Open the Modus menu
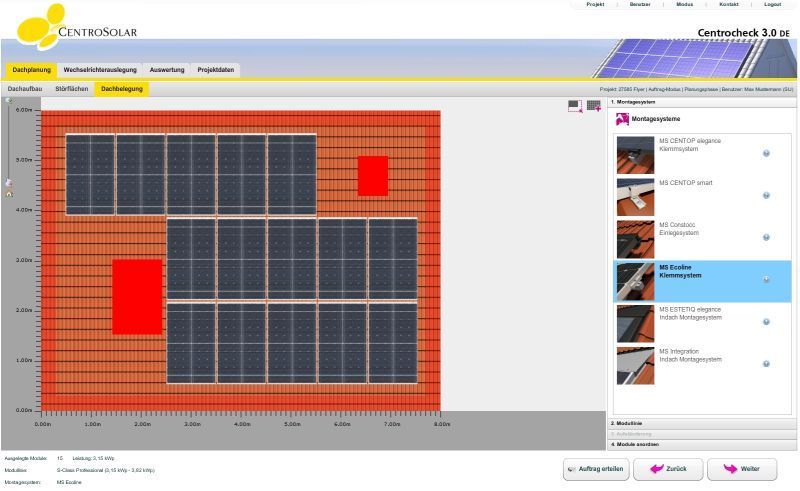Screen dimensions: 800x491 tap(685, 4)
